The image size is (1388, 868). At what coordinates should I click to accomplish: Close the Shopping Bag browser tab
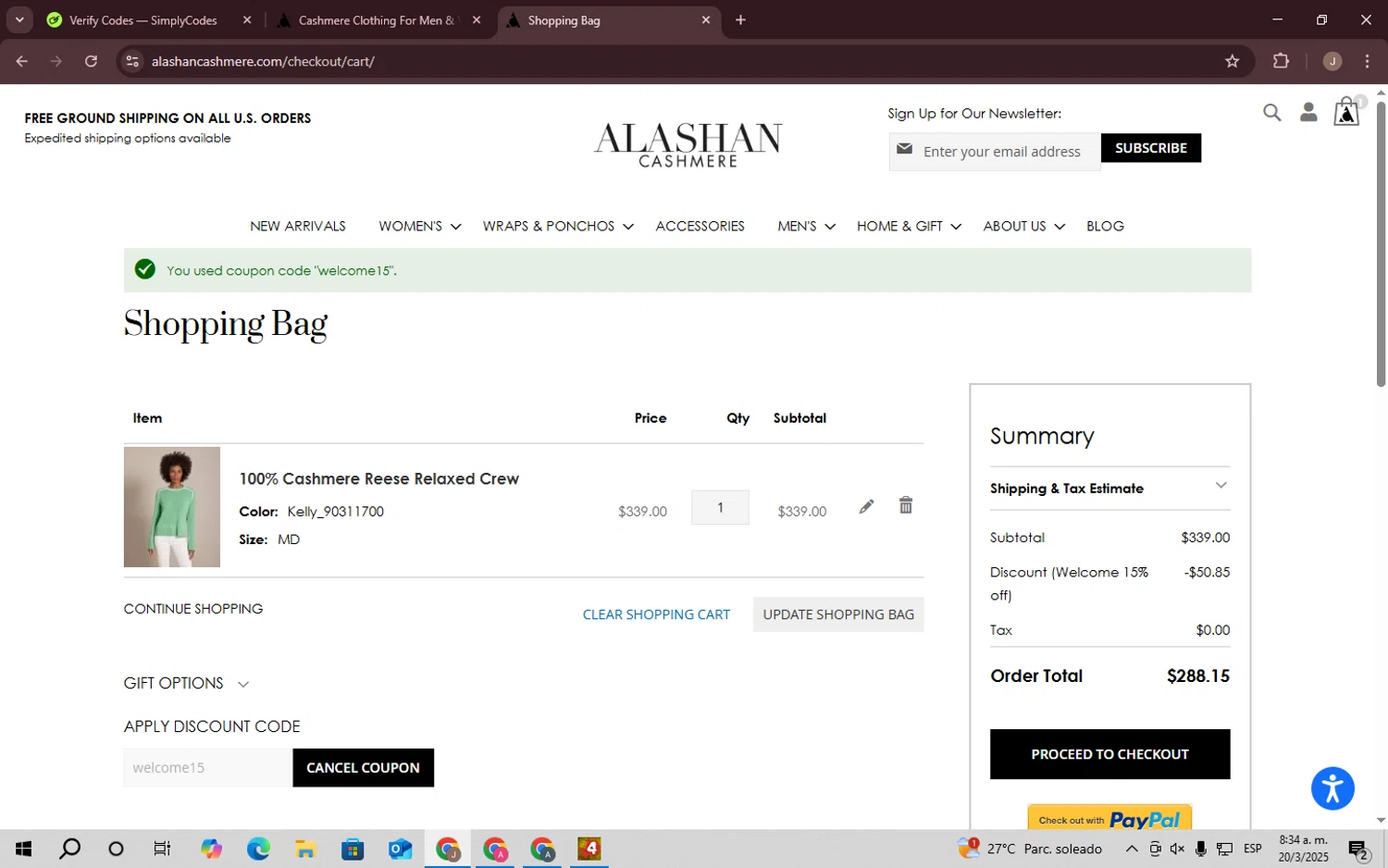click(705, 19)
